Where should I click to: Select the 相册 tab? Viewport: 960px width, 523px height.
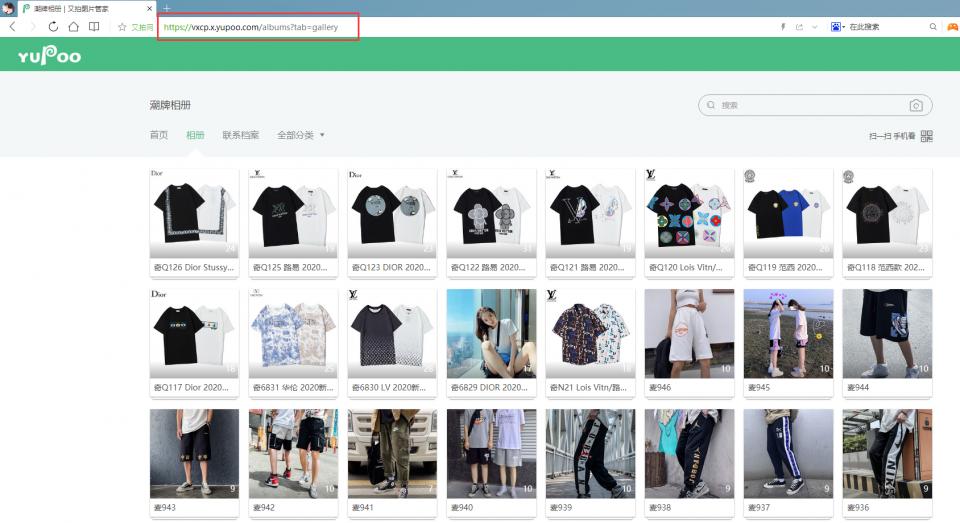[195, 135]
